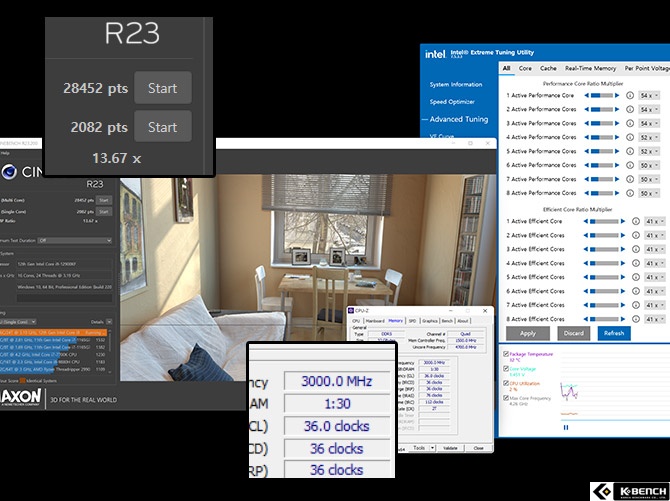
Task: Open CPU-Z Graphics tab
Action: coord(429,321)
